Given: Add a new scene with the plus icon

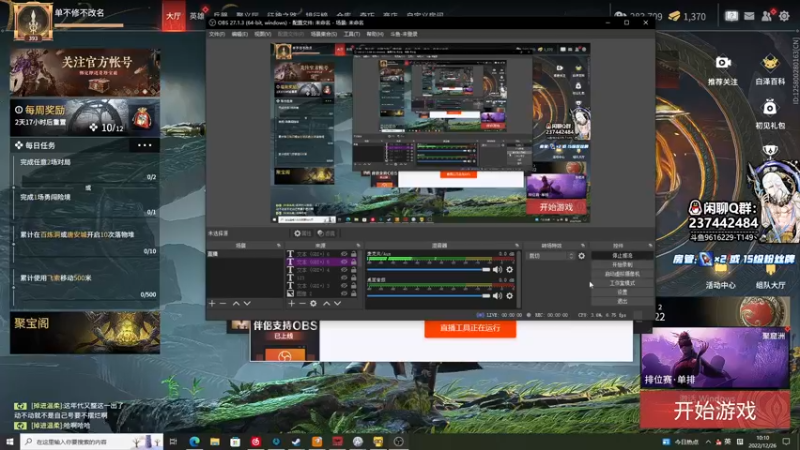Looking at the screenshot, I should click(x=212, y=304).
